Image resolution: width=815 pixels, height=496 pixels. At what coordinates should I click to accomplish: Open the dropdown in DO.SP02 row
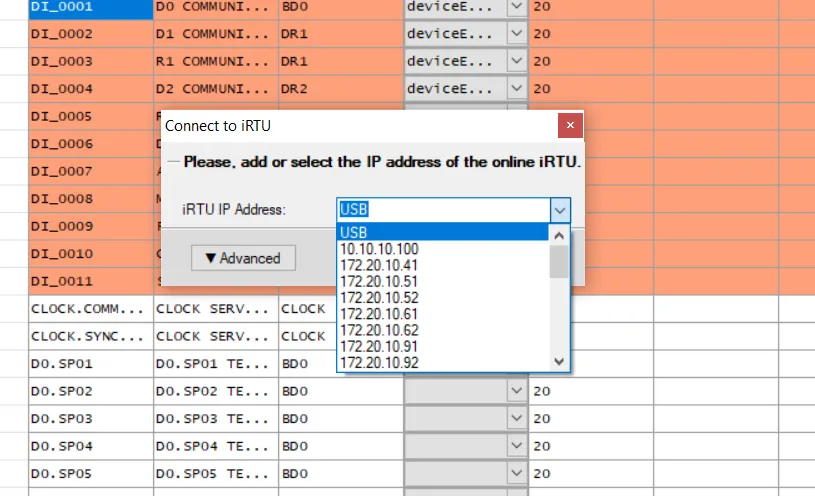pyautogui.click(x=517, y=391)
